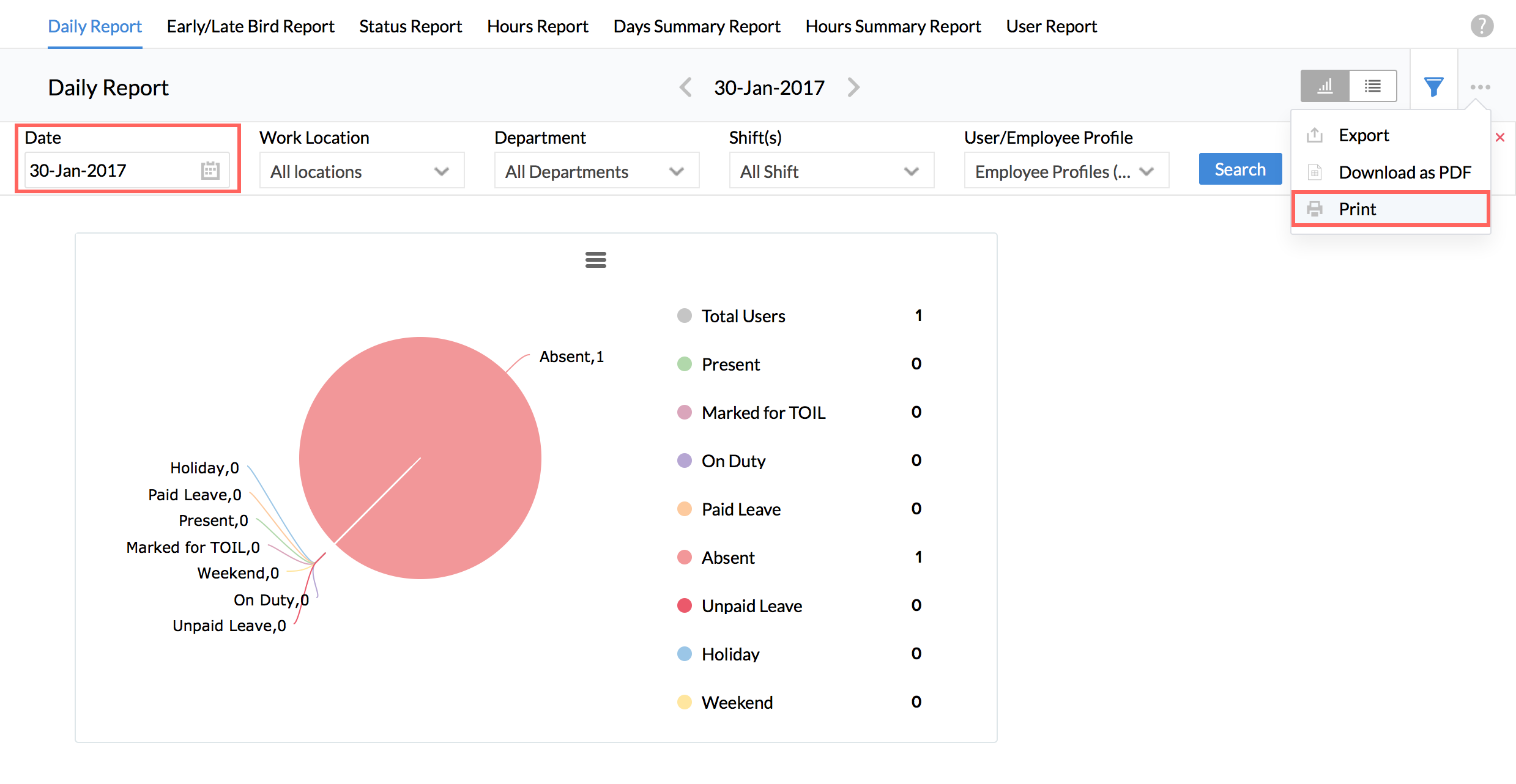Screen dimensions: 1516x784
Task: Open the calendar picker in Date field
Action: click(210, 170)
